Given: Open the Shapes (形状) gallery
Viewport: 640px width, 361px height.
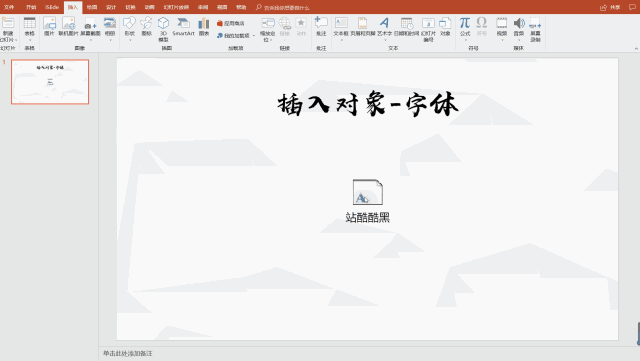Looking at the screenshot, I should [130, 29].
